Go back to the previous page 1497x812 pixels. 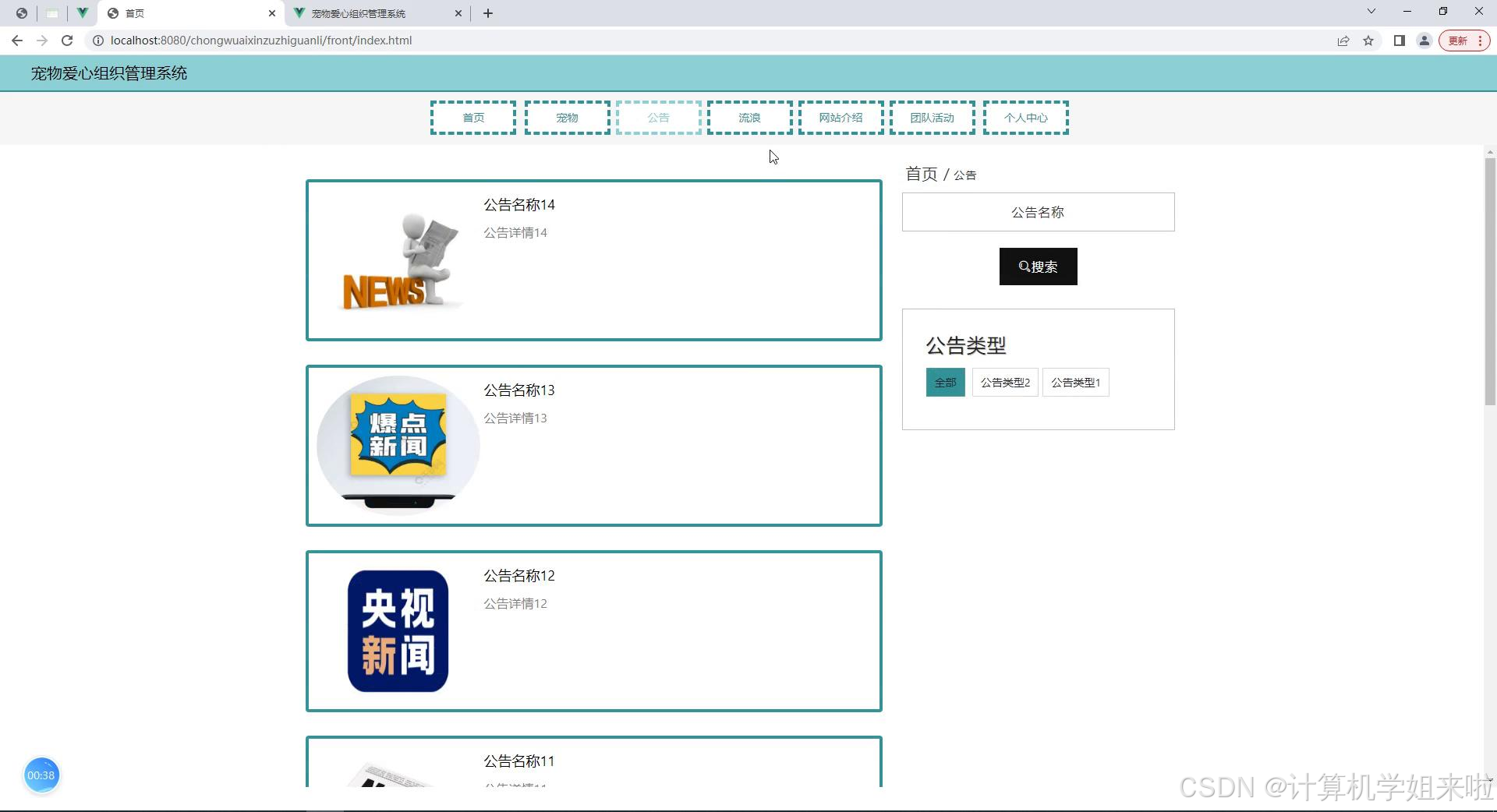coord(17,41)
